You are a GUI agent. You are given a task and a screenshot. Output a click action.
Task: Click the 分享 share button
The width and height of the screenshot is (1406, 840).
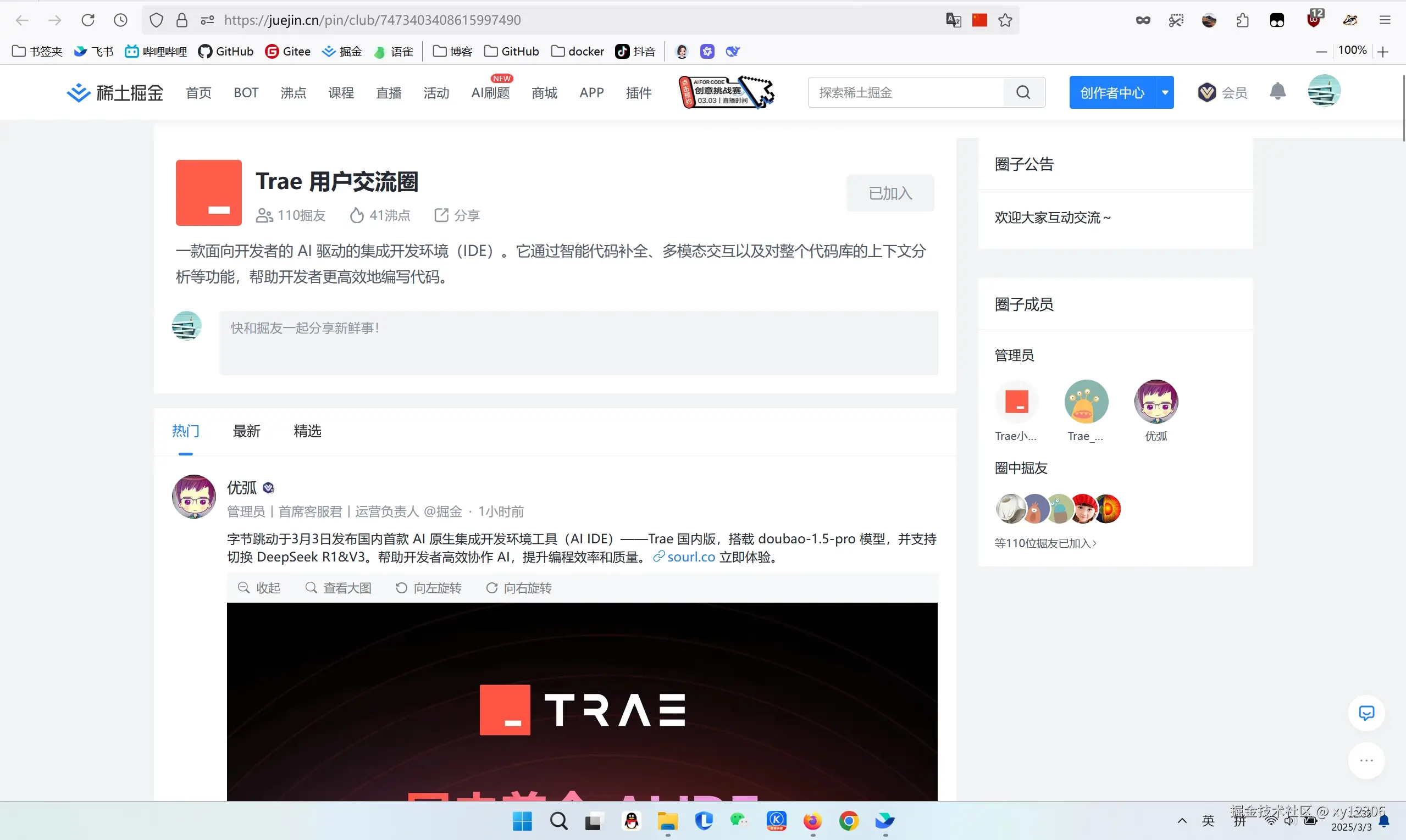coord(456,215)
